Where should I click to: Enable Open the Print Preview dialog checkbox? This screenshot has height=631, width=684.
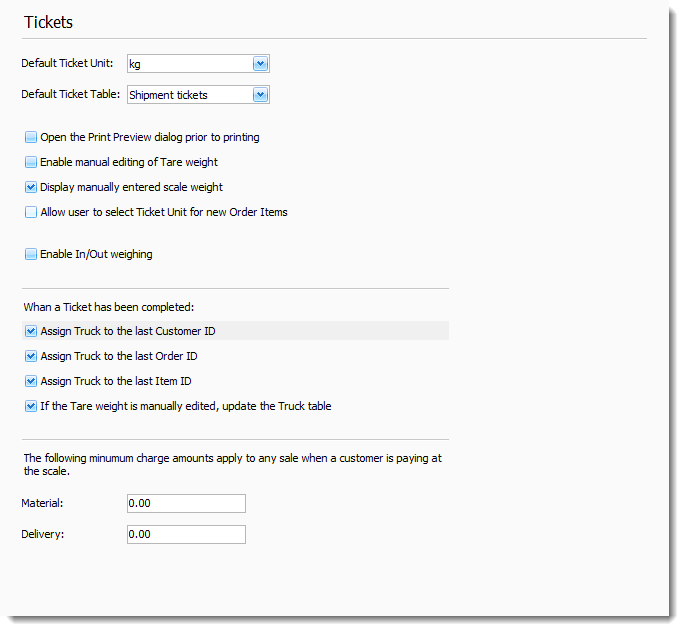(x=31, y=137)
